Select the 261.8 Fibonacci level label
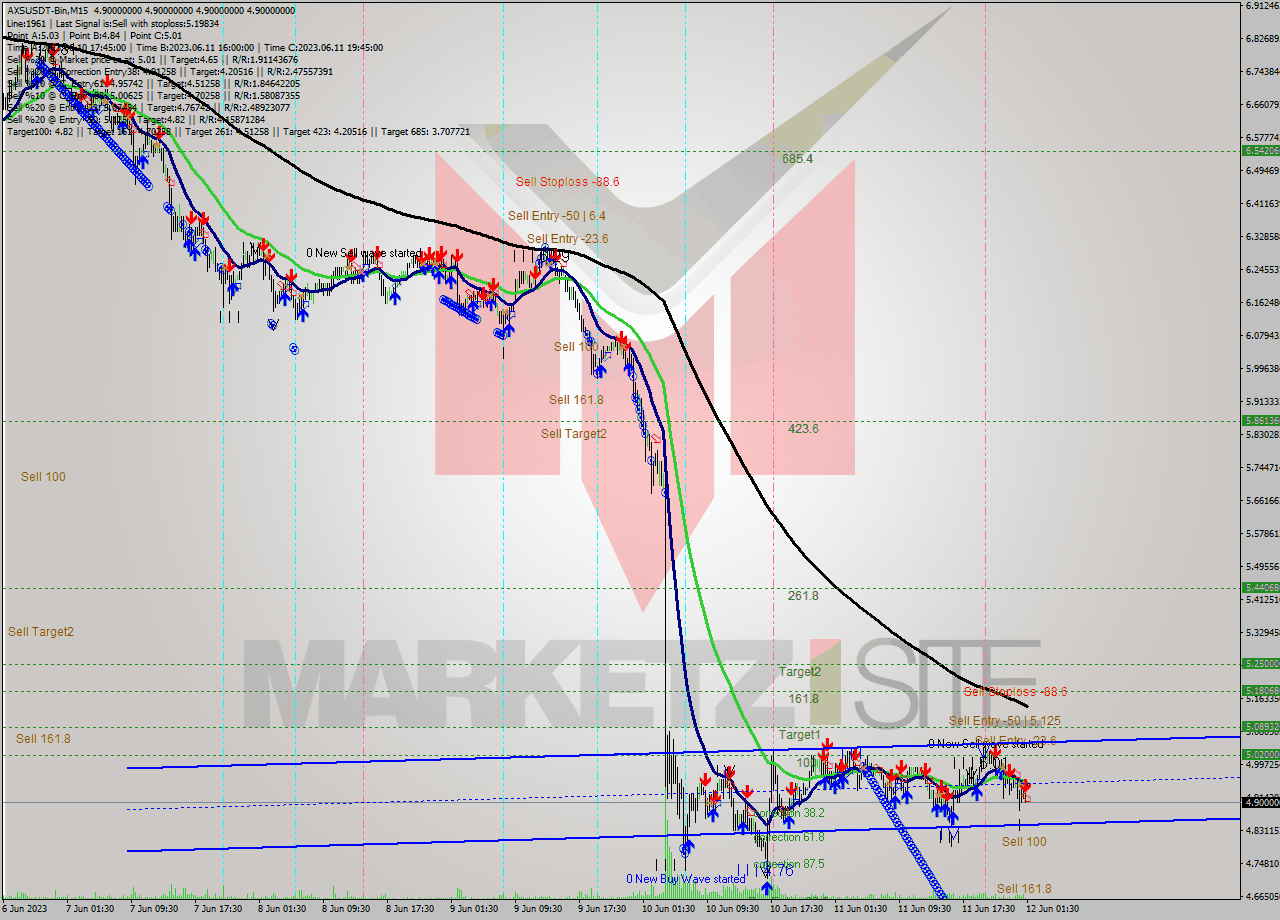 [803, 595]
